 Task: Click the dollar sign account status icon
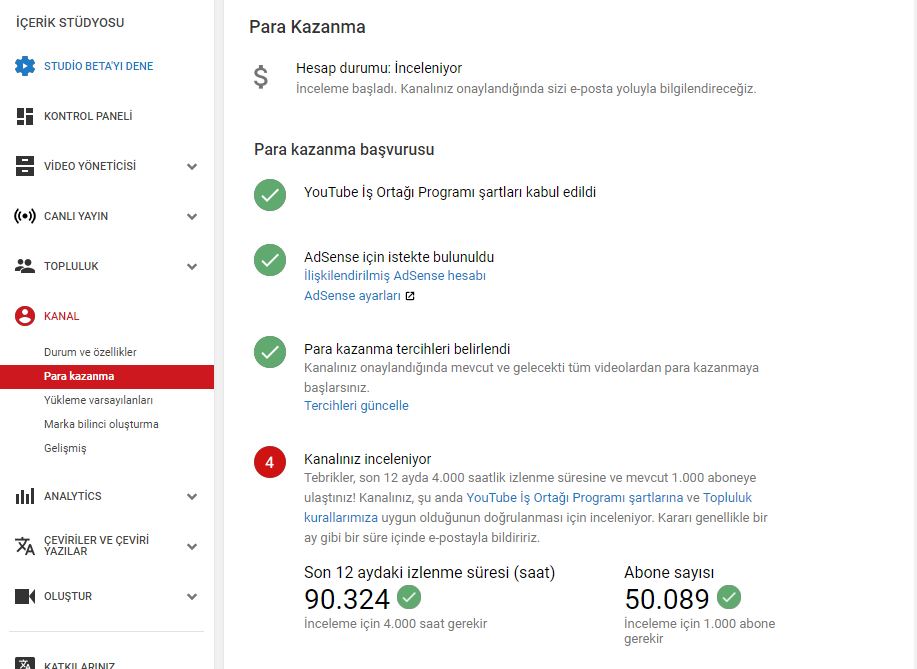tap(261, 77)
